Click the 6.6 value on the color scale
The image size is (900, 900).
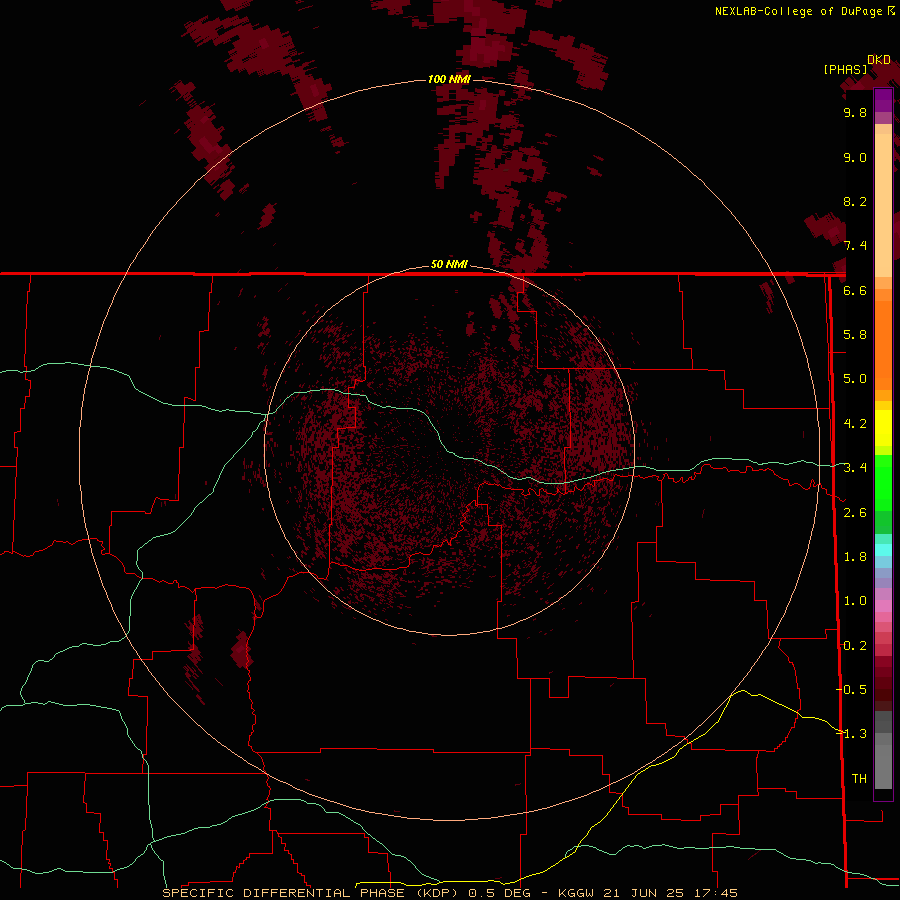855,290
